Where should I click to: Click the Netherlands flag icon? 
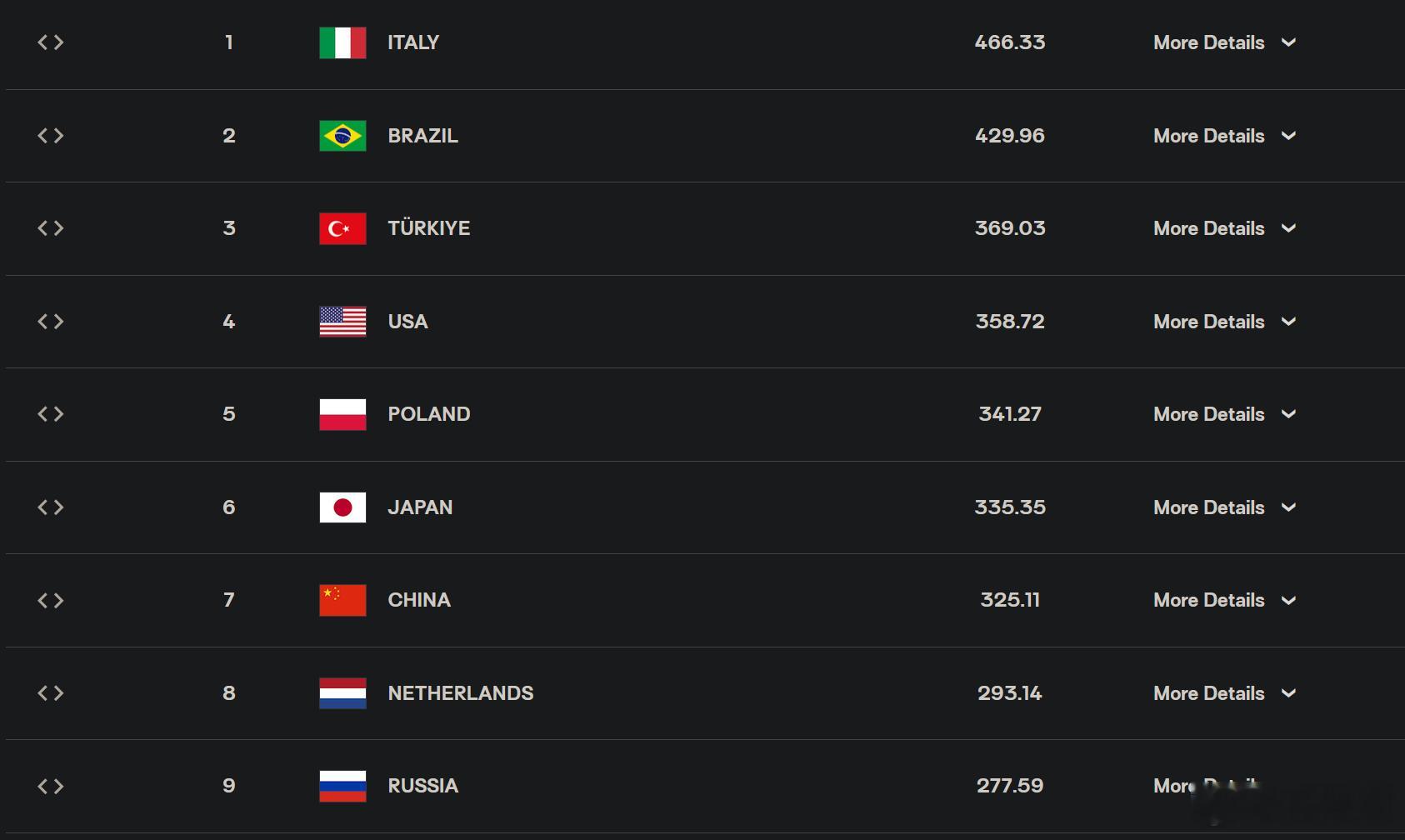click(x=342, y=693)
